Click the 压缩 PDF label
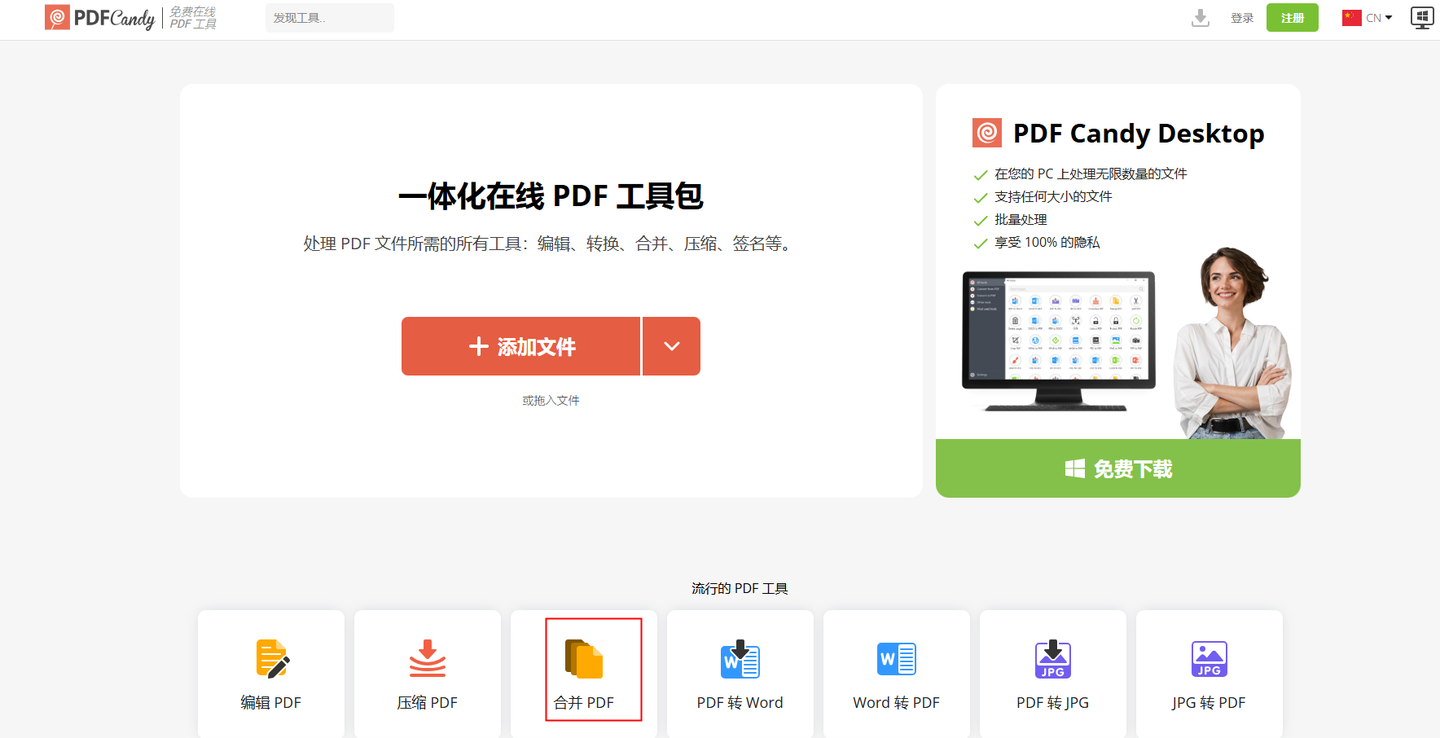The image size is (1440, 738). (x=427, y=702)
